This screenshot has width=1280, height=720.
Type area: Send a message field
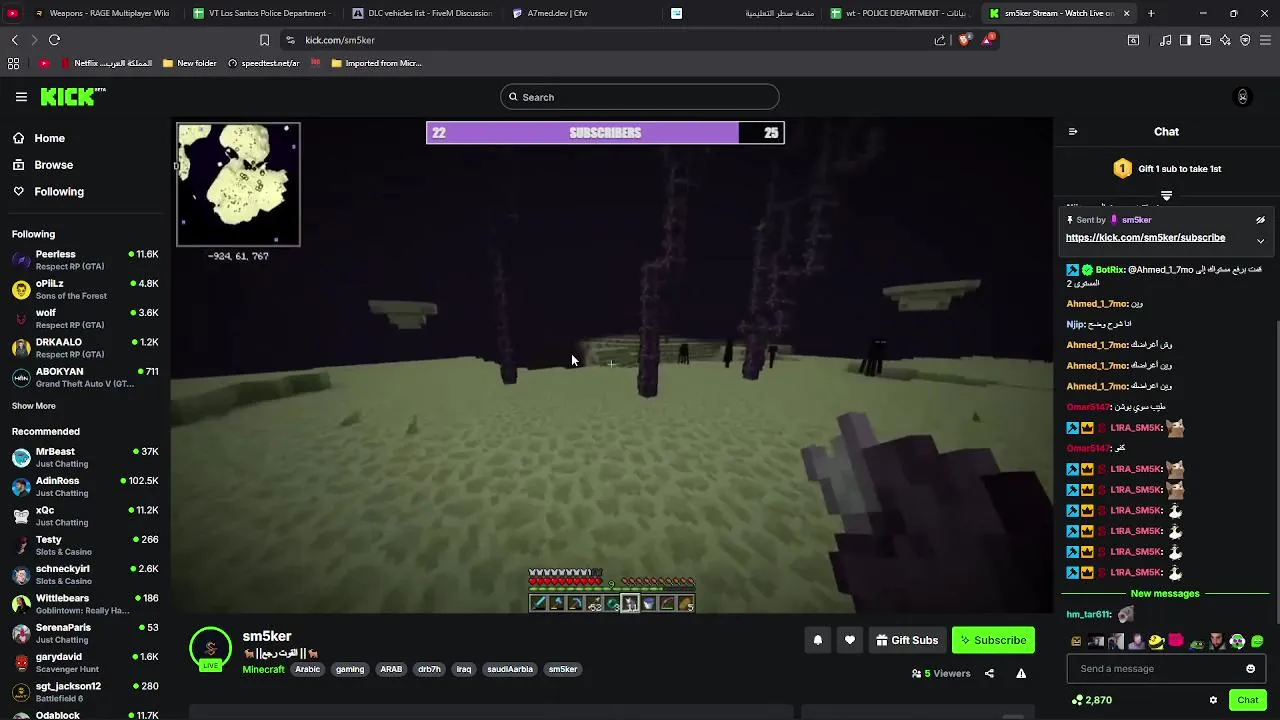pos(1157,669)
